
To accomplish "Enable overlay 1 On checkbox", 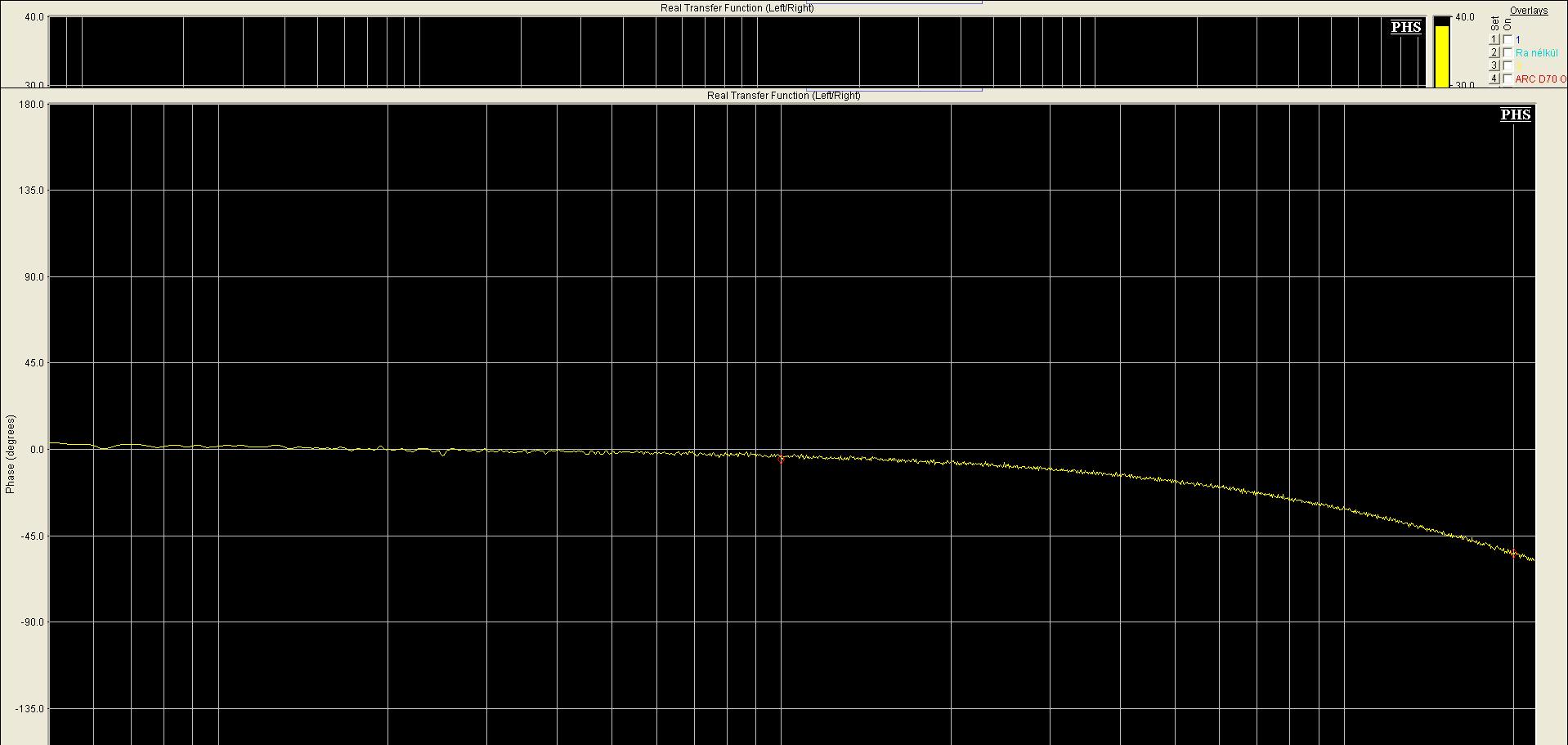I will [1508, 39].
